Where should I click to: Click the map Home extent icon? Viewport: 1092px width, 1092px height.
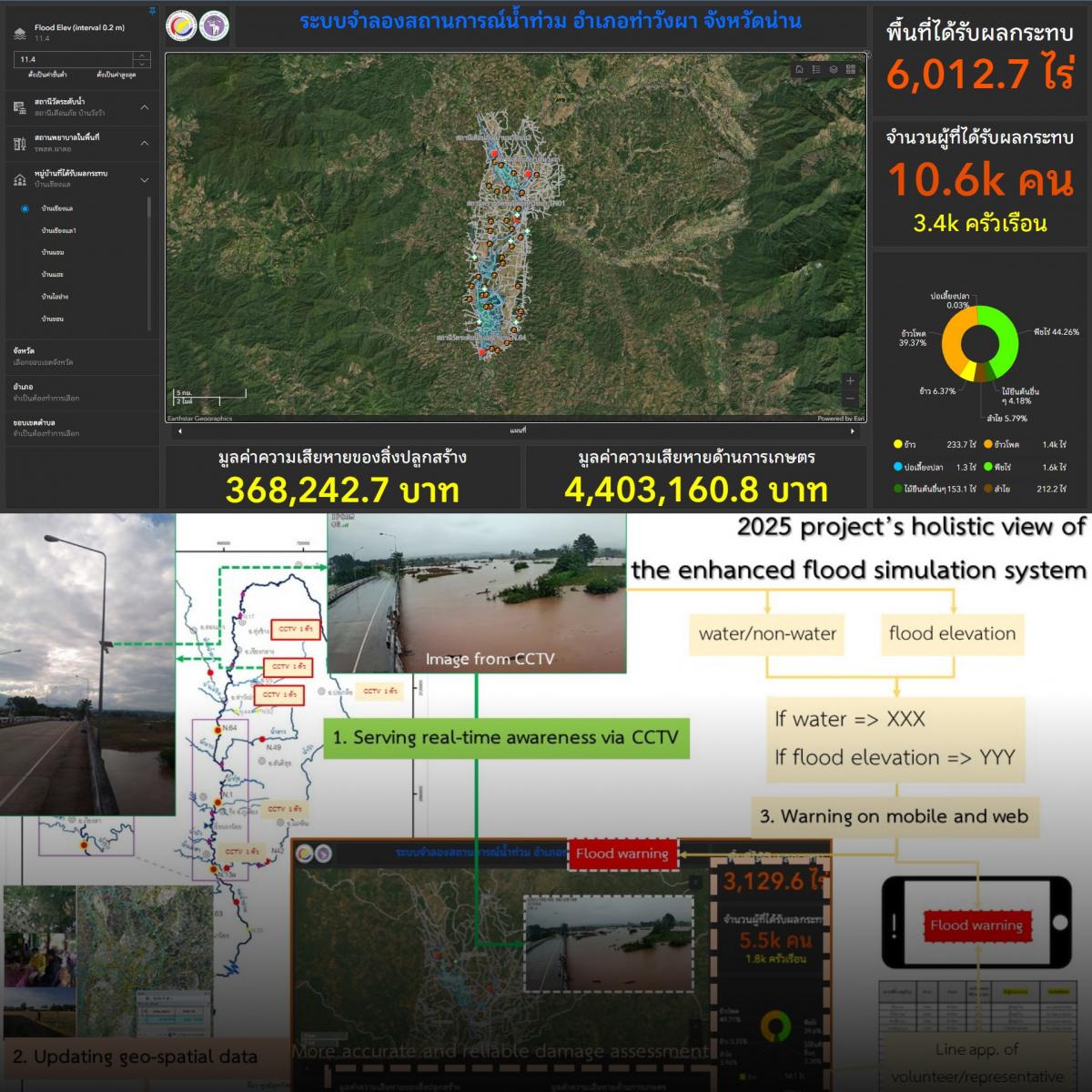click(799, 69)
